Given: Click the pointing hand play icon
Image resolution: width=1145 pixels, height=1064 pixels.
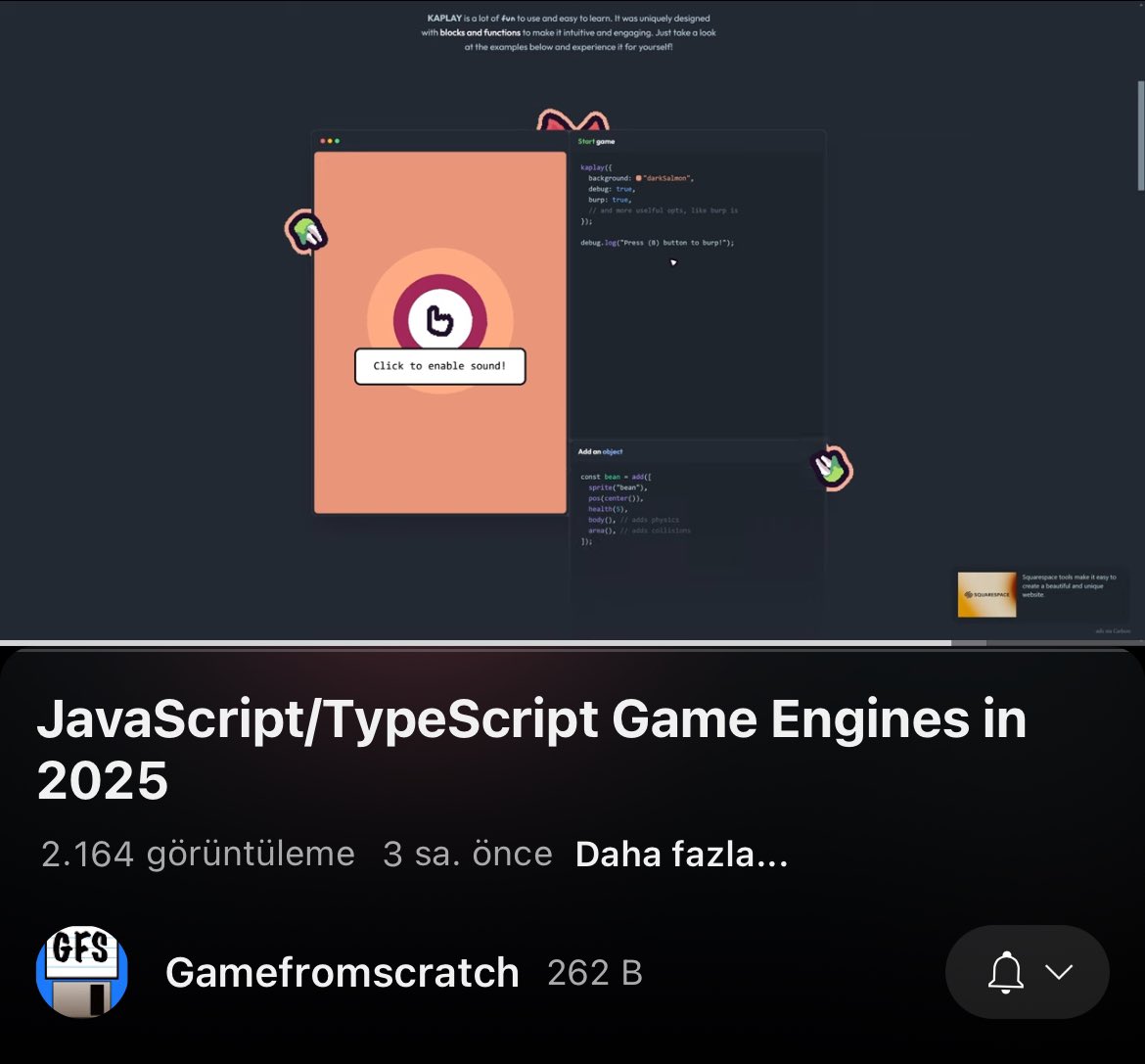Looking at the screenshot, I should click(439, 320).
